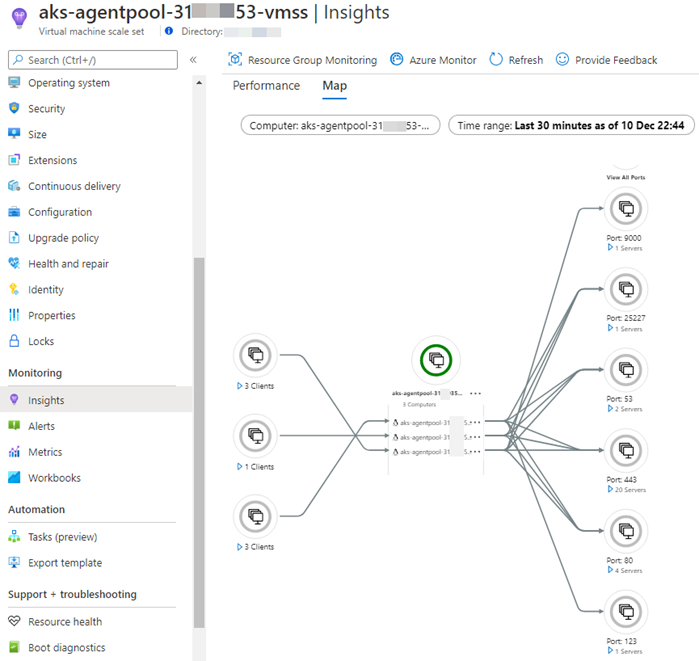The height and width of the screenshot is (661, 699).
Task: Select the Port 9000 server group node
Action: pos(626,208)
